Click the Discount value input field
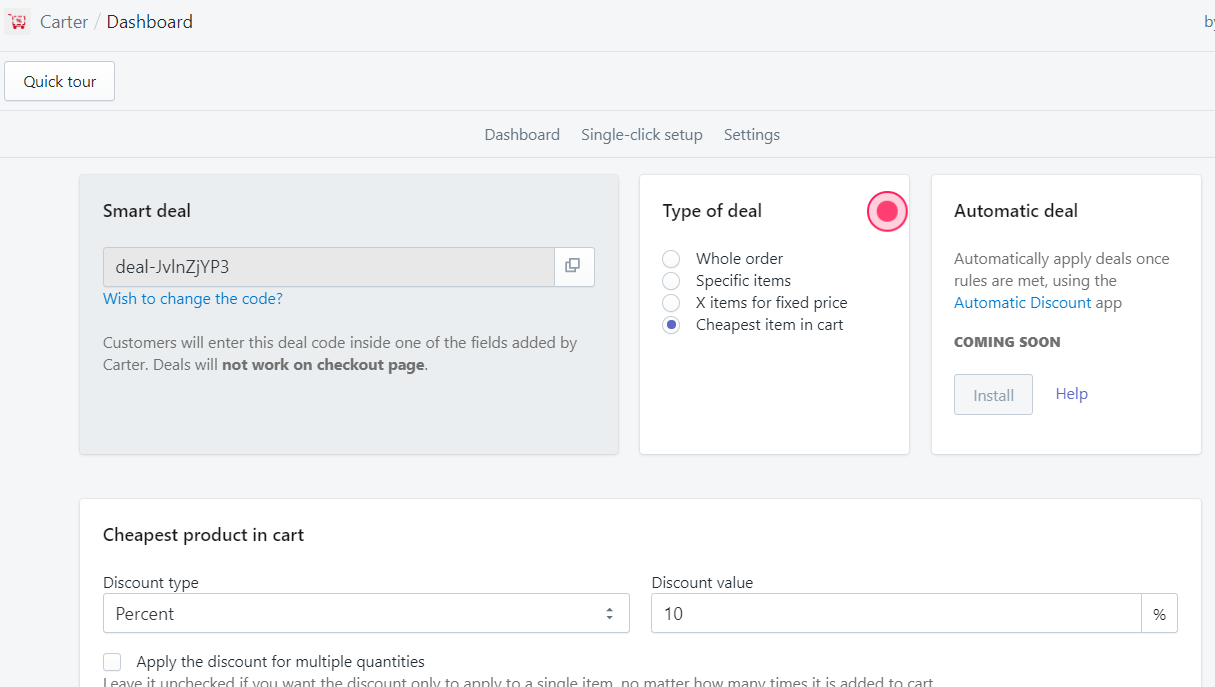This screenshot has width=1215, height=687. pos(895,614)
